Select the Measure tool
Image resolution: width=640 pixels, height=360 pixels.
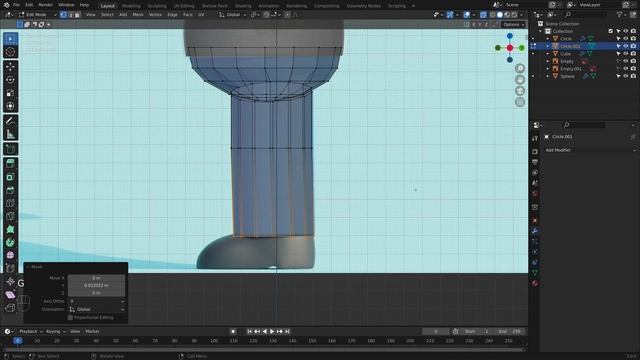pyautogui.click(x=10, y=134)
